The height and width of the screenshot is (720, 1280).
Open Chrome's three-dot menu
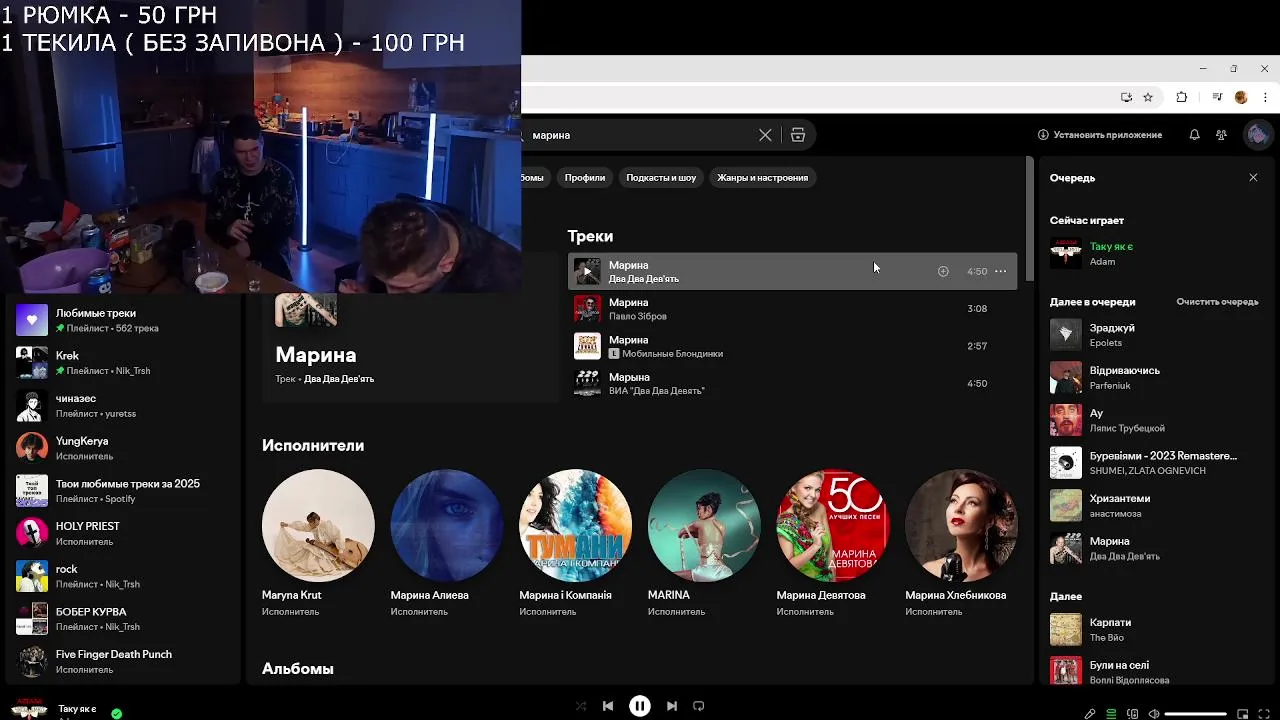(x=1264, y=97)
